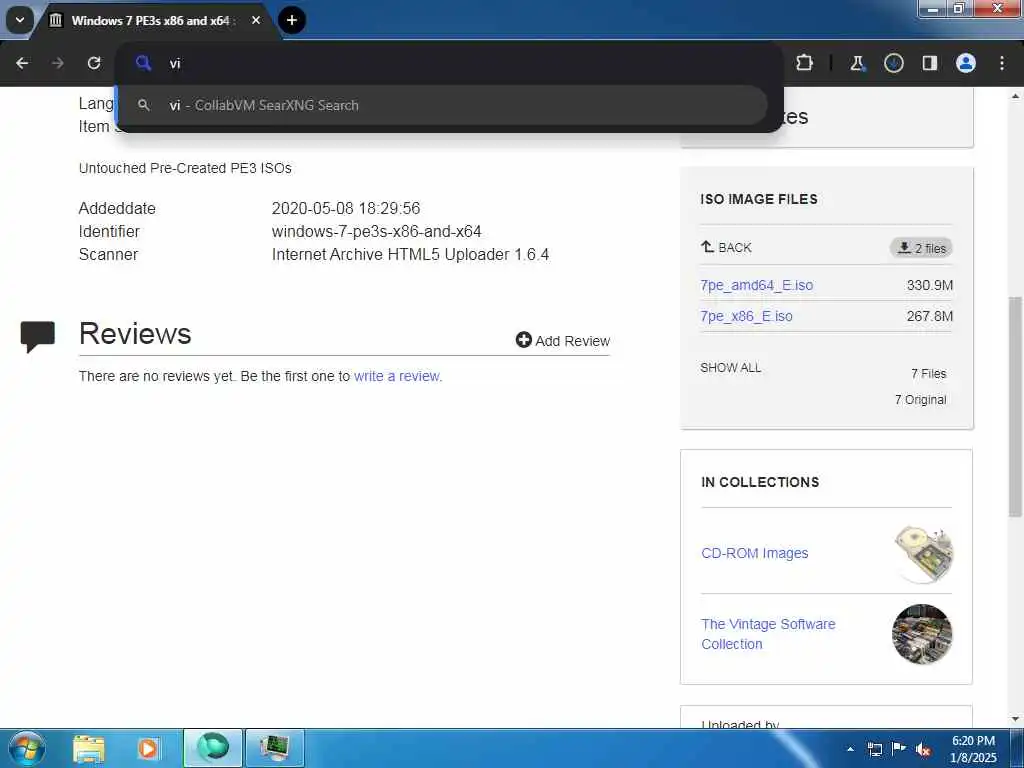The width and height of the screenshot is (1024, 768).
Task: Click the BACK link in ISO image files
Action: (726, 248)
